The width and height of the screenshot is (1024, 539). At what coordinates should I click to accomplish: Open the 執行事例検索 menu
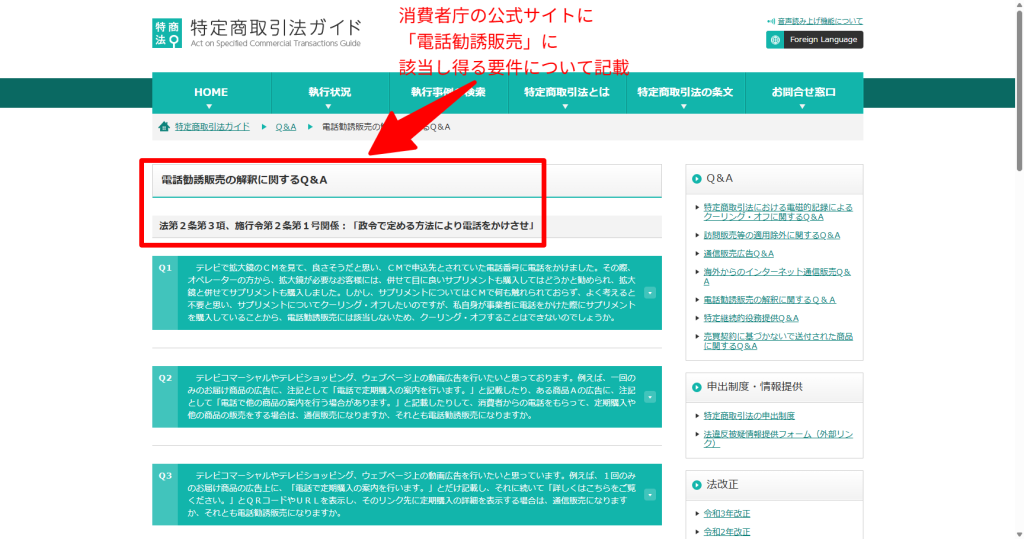tap(448, 93)
